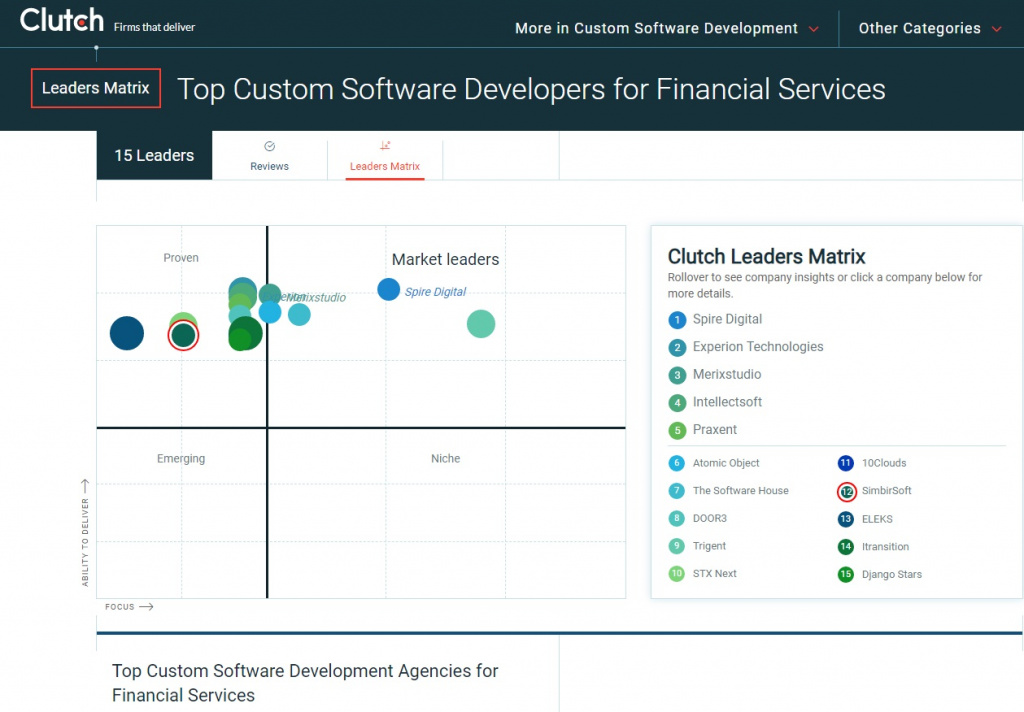Click Experion Technologies number 2 badge
Viewport: 1024px width, 712px height.
tap(677, 347)
